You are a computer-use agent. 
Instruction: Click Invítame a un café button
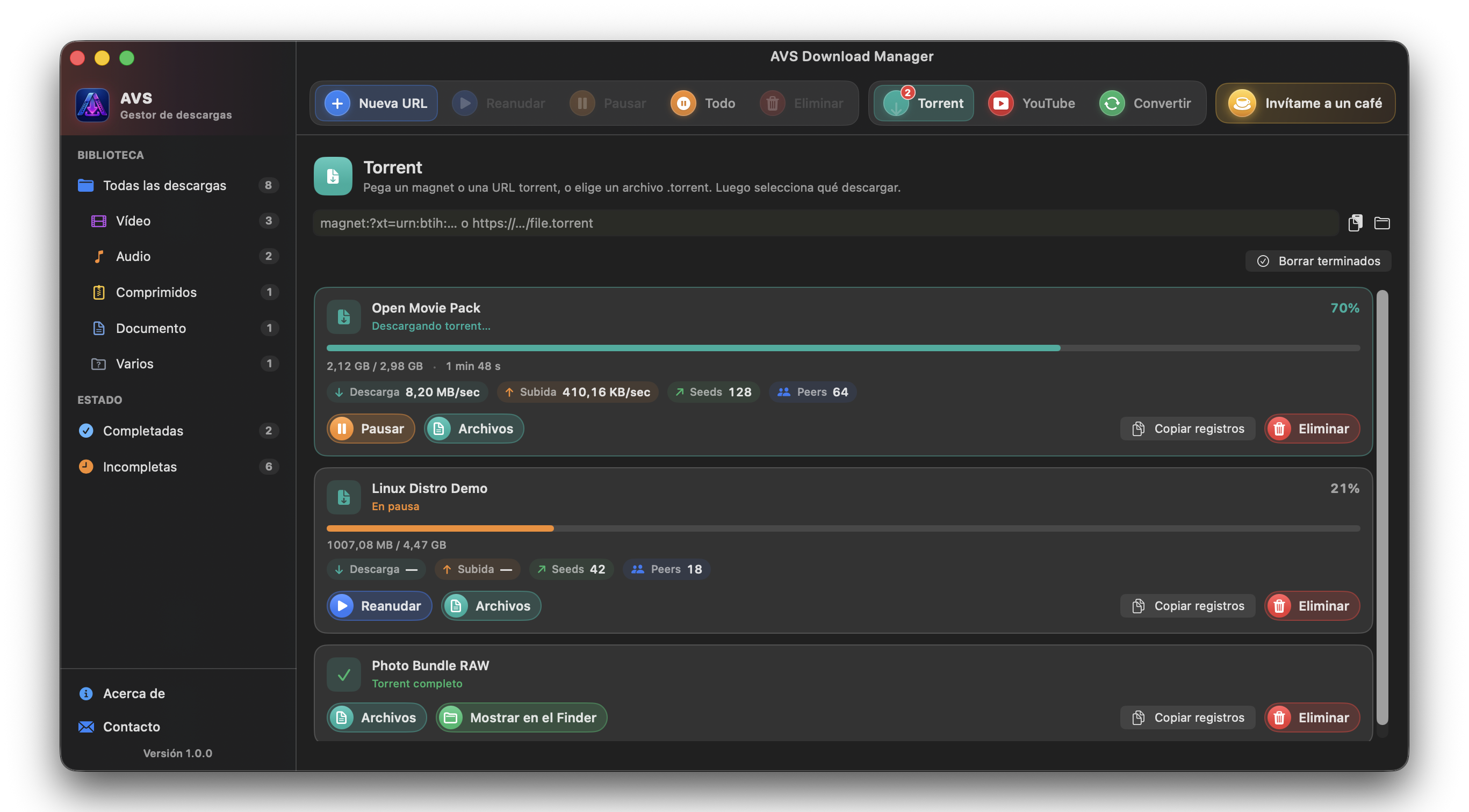(1305, 103)
